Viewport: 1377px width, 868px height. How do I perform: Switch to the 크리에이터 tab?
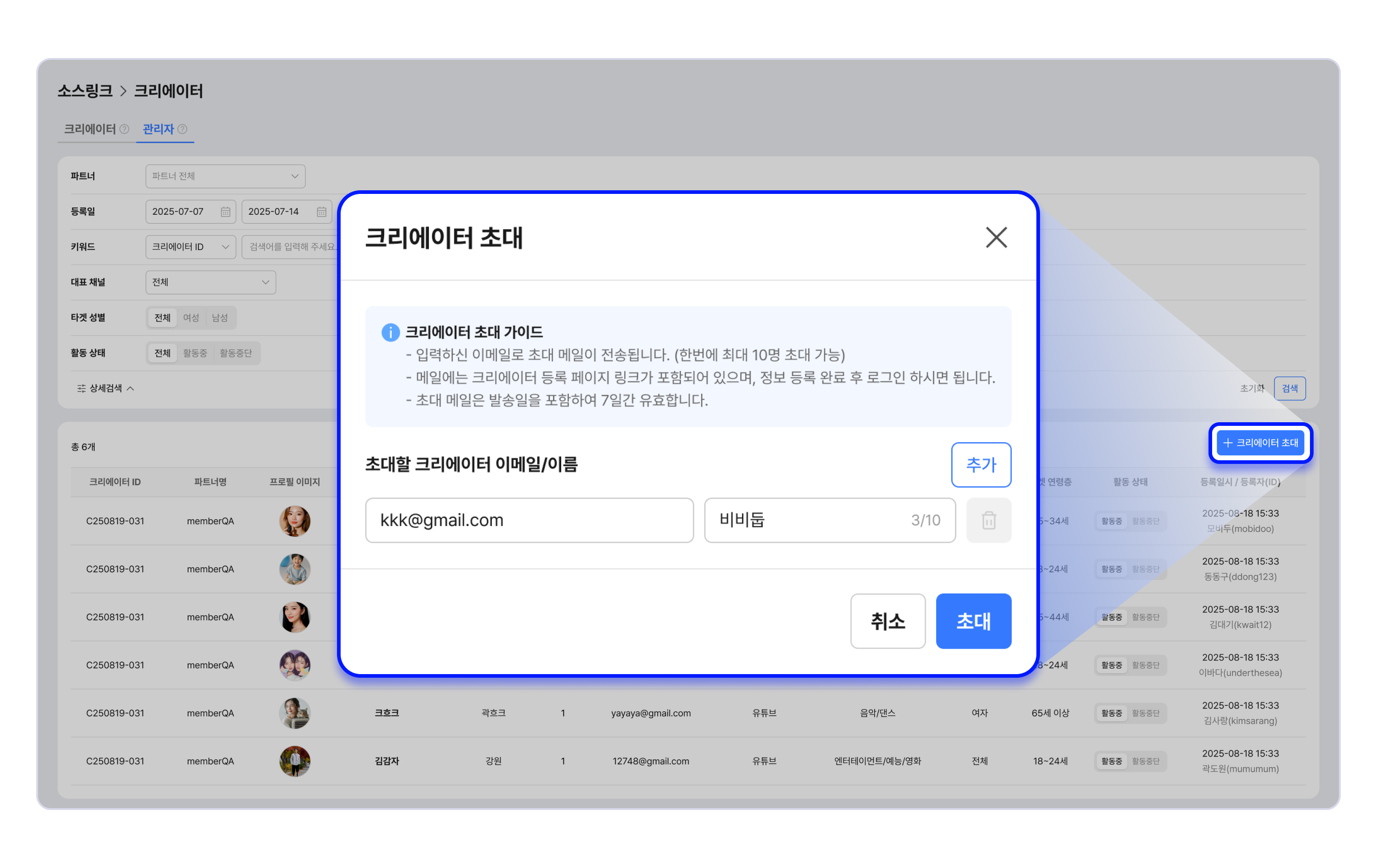click(90, 129)
